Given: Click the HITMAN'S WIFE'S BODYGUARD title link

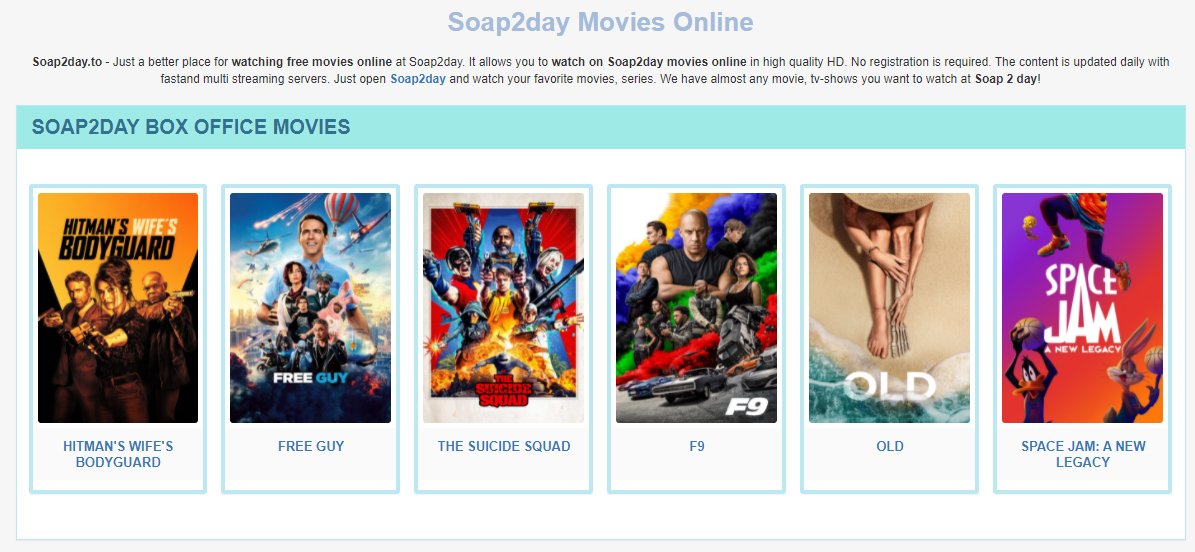Looking at the screenshot, I should coord(118,454).
